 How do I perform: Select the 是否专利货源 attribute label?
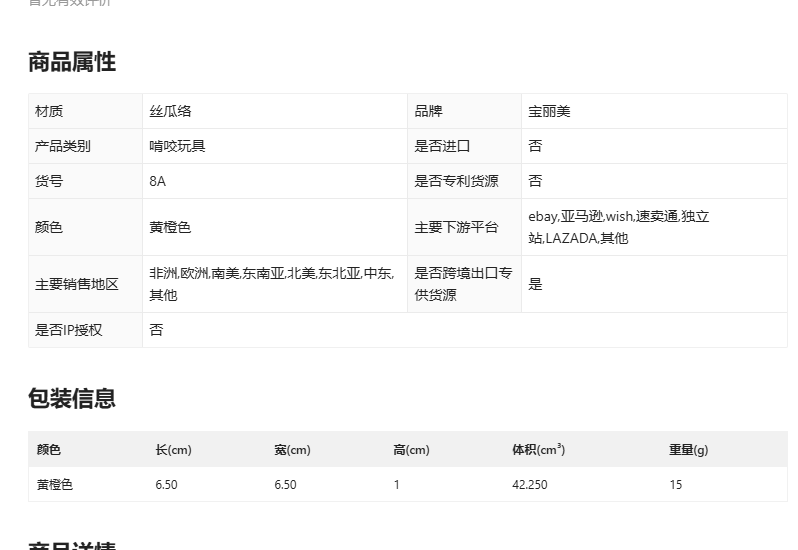click(456, 181)
